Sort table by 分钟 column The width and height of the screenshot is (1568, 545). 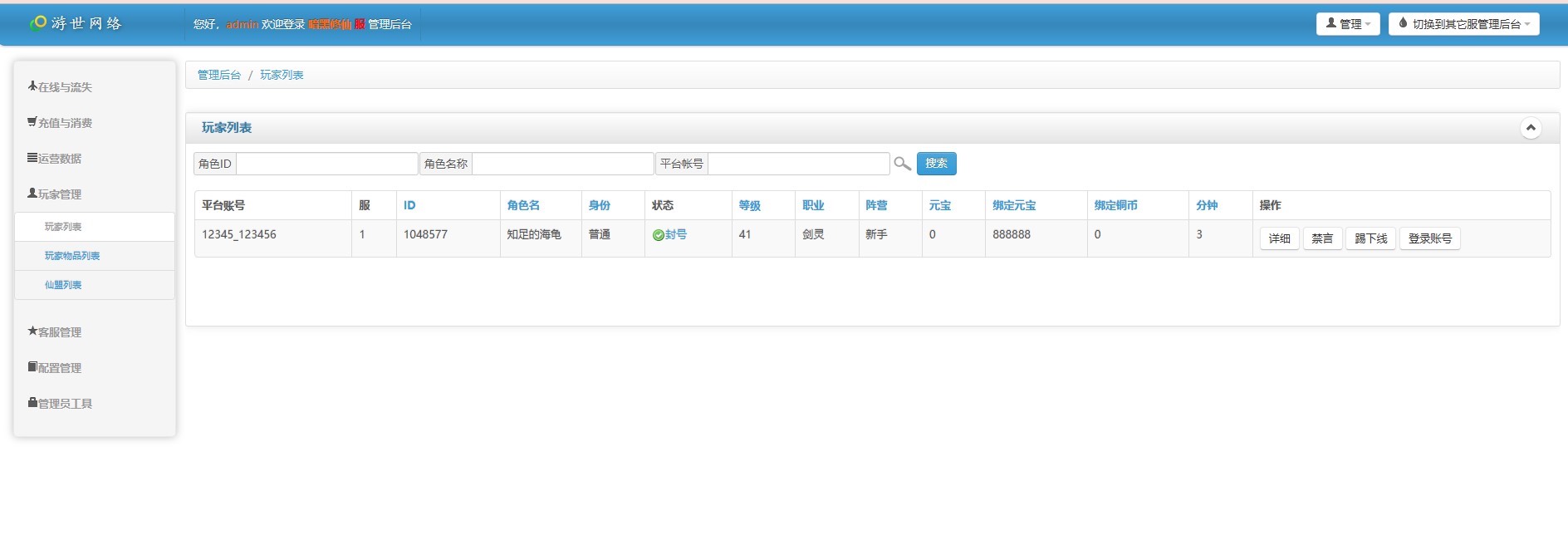(1207, 205)
